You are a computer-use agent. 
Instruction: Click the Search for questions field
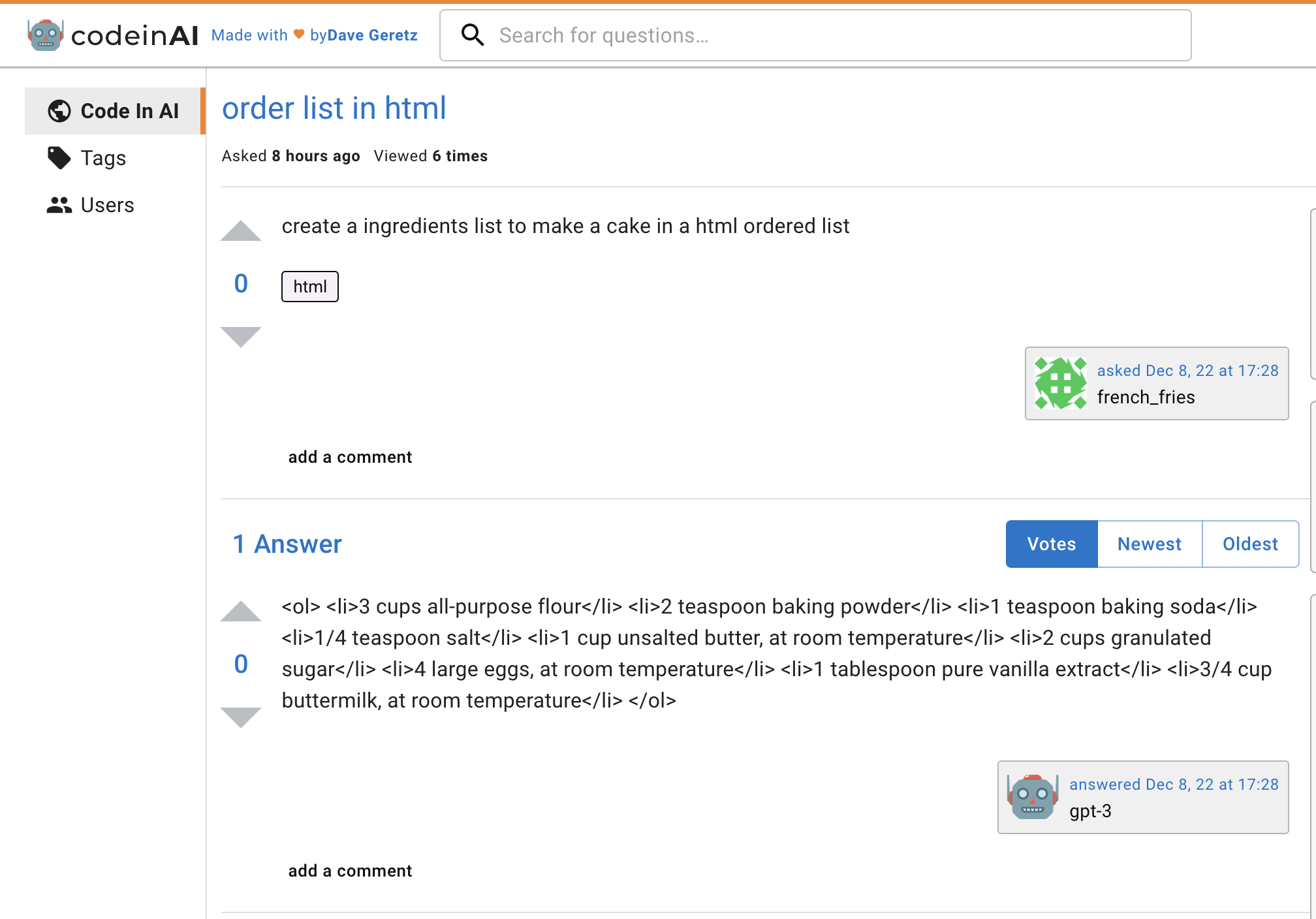click(815, 35)
